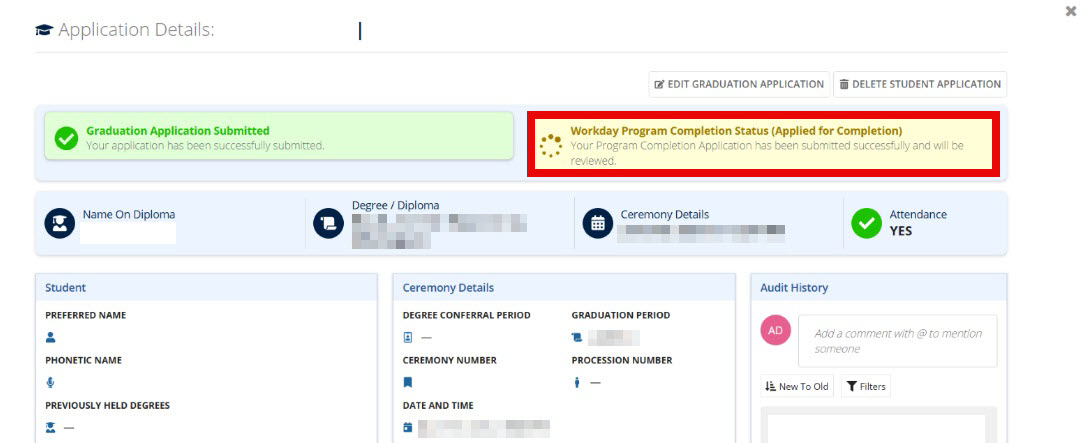Open the Filters dropdown in Audit History
Viewport: 1083px width, 443px height.
click(865, 386)
